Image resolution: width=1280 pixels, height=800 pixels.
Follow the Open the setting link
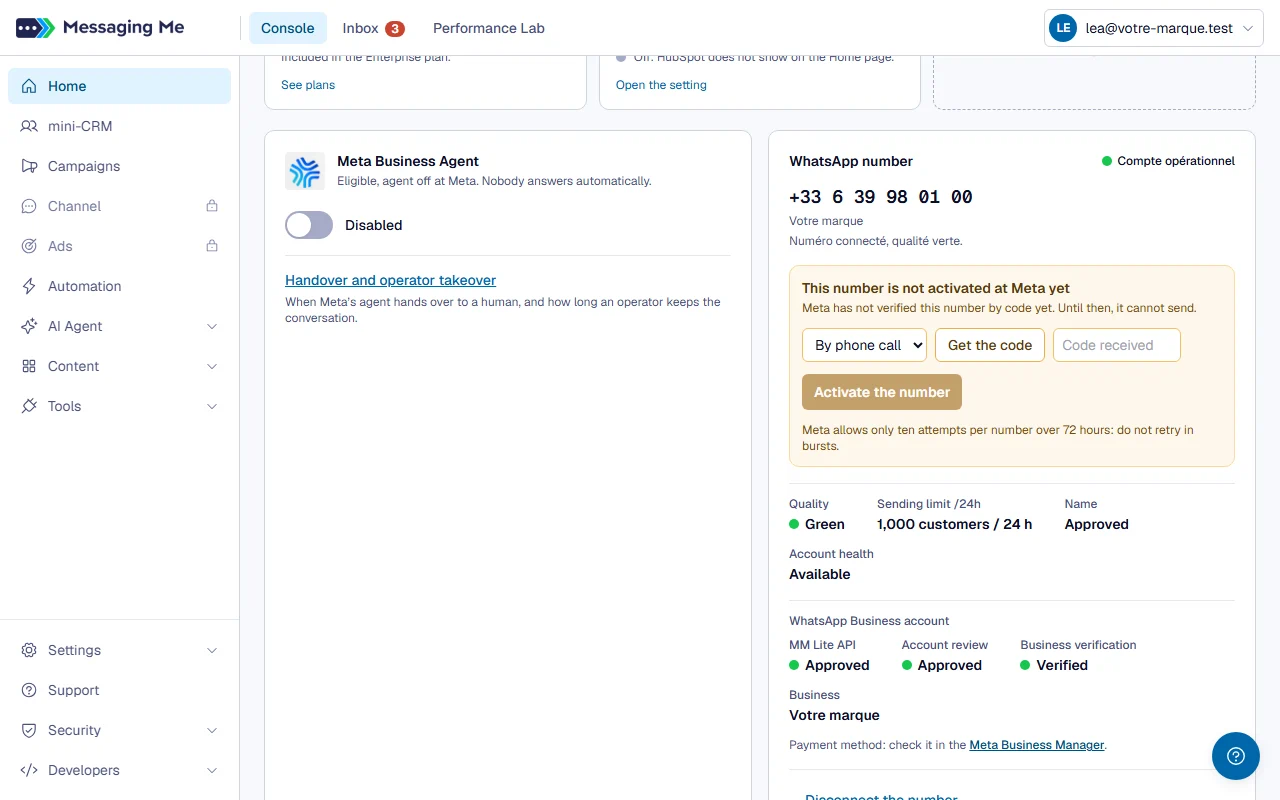(x=661, y=85)
